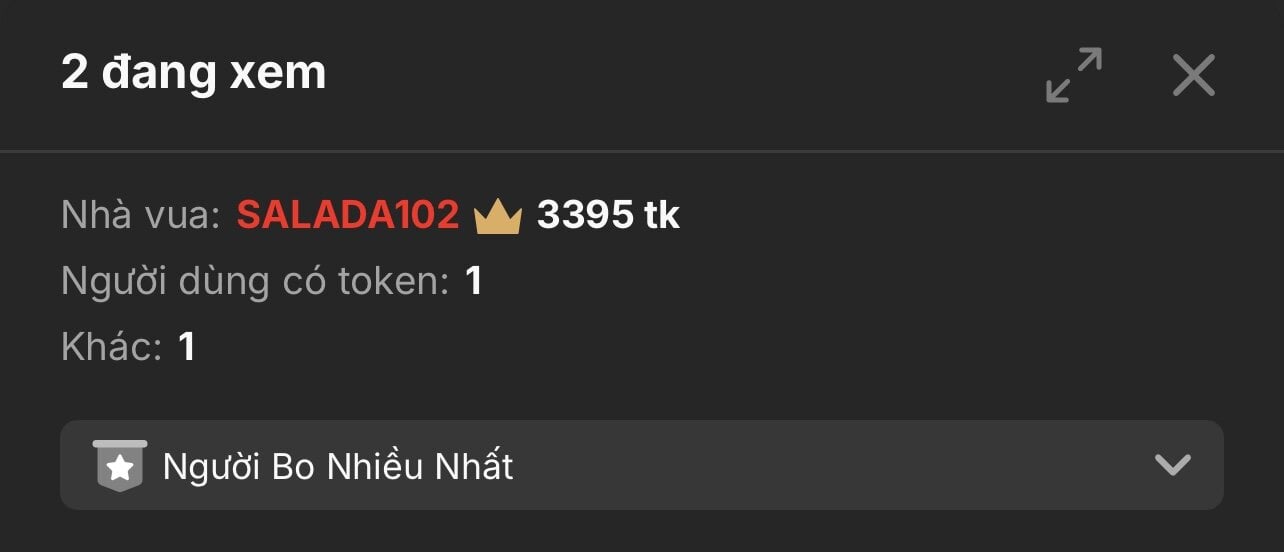Image resolution: width=1284 pixels, height=552 pixels.
Task: Click the "Khác:" label
Action: point(112,347)
